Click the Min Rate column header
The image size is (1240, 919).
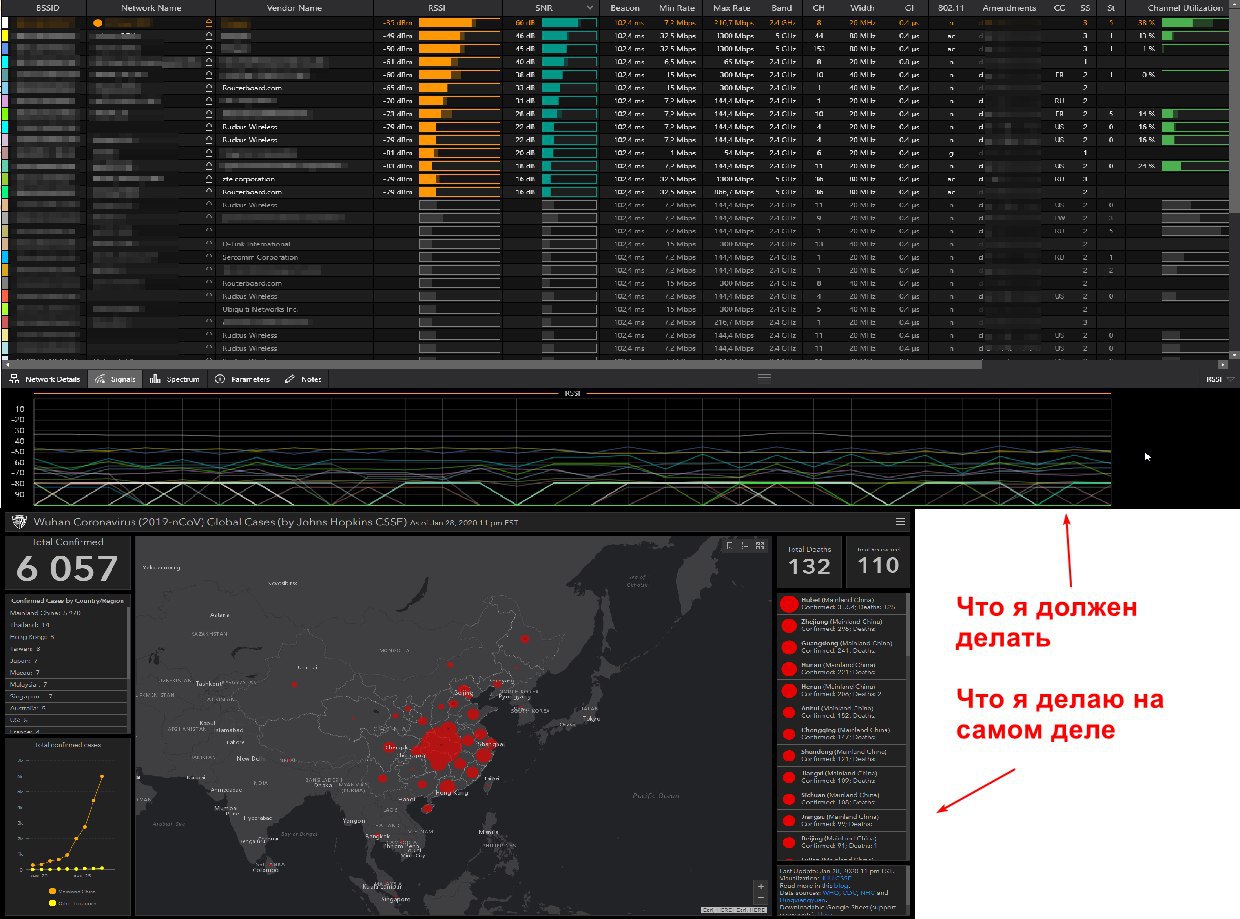678,7
